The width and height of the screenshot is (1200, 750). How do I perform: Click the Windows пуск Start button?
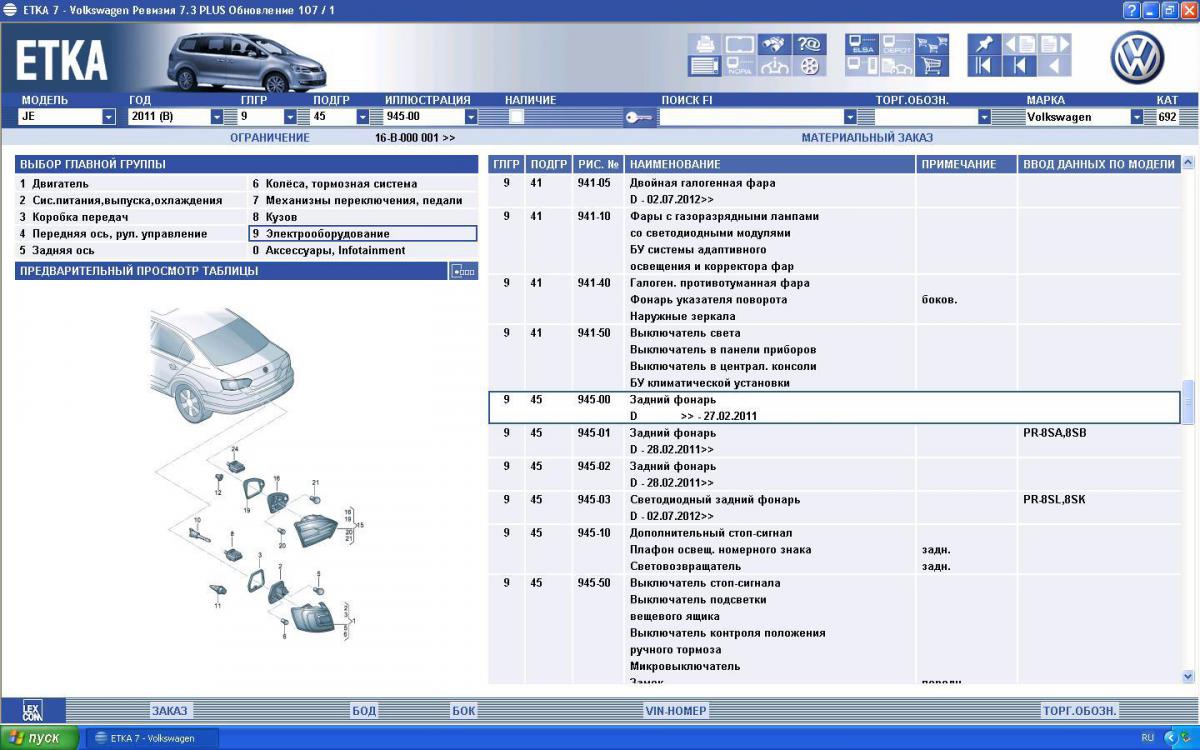(39, 738)
